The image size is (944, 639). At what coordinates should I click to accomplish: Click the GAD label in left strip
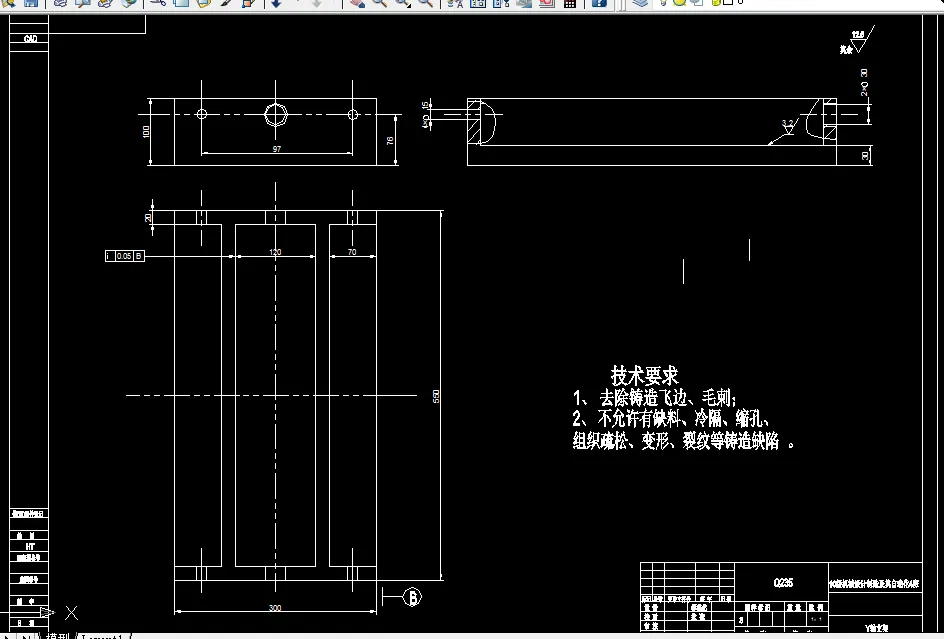[x=30, y=39]
